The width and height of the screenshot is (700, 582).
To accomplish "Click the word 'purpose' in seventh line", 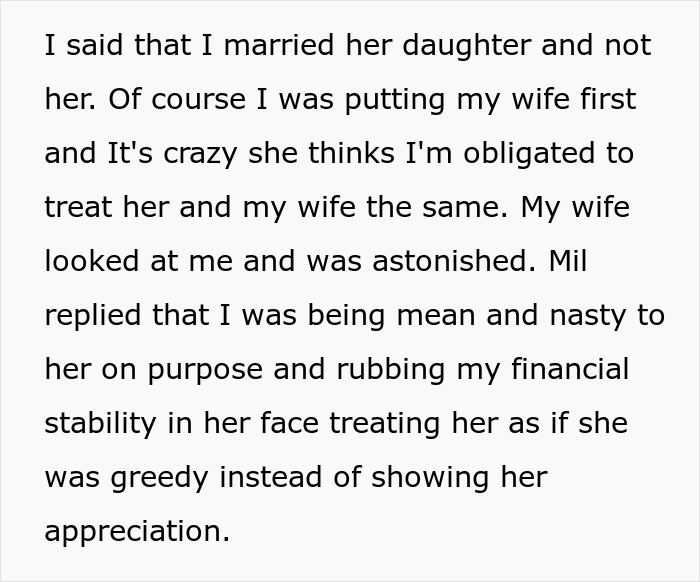I will pos(205,372).
